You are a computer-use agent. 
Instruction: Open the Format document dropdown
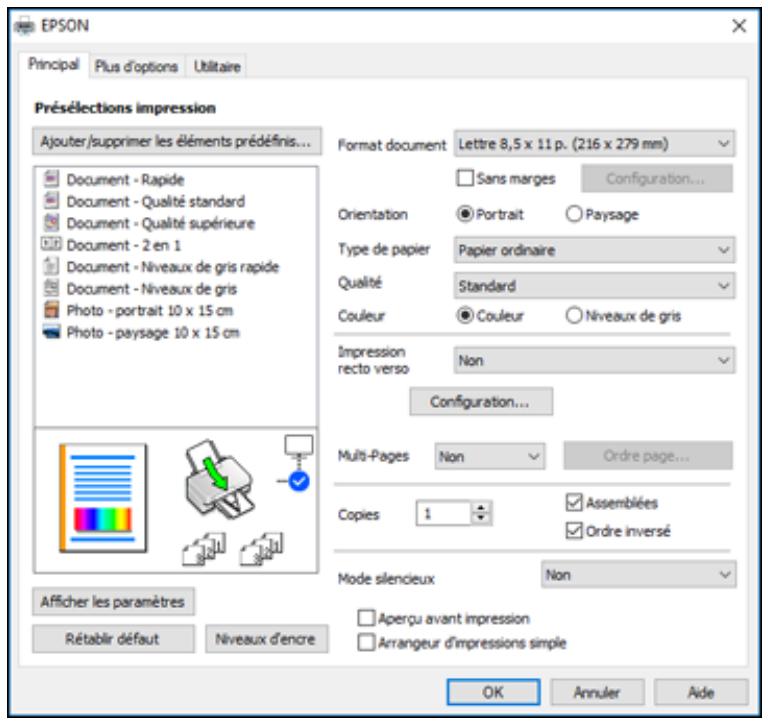click(x=594, y=144)
